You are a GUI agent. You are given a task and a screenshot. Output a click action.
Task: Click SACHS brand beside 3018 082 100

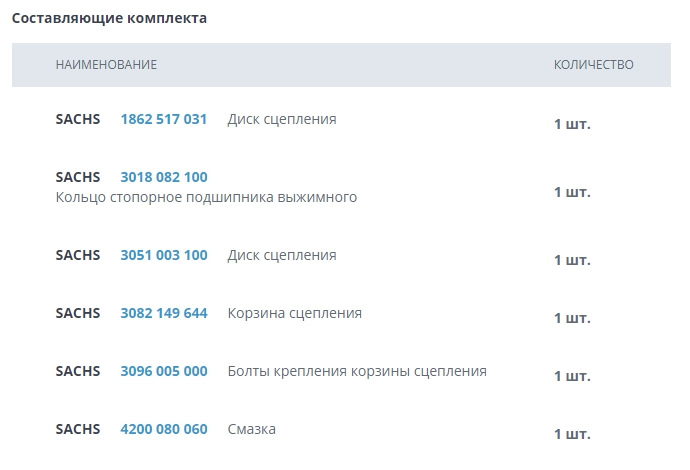78,177
